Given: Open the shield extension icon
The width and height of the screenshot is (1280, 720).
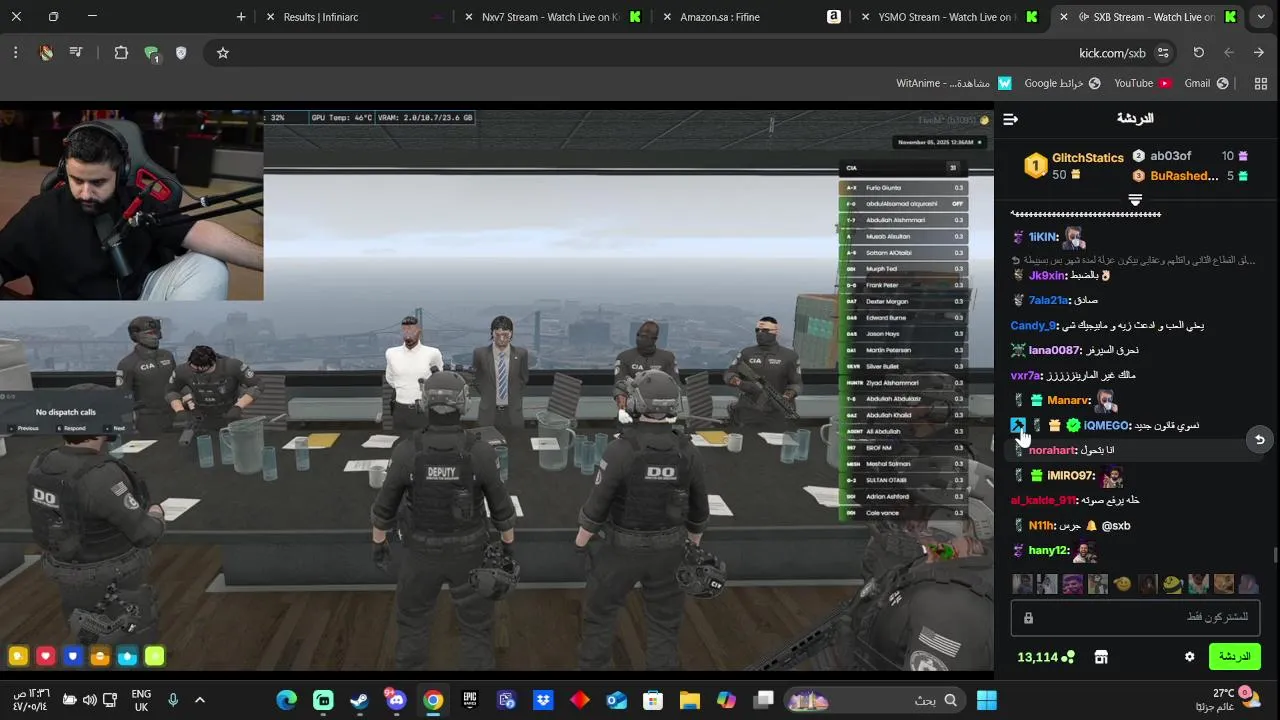Looking at the screenshot, I should coord(181,53).
